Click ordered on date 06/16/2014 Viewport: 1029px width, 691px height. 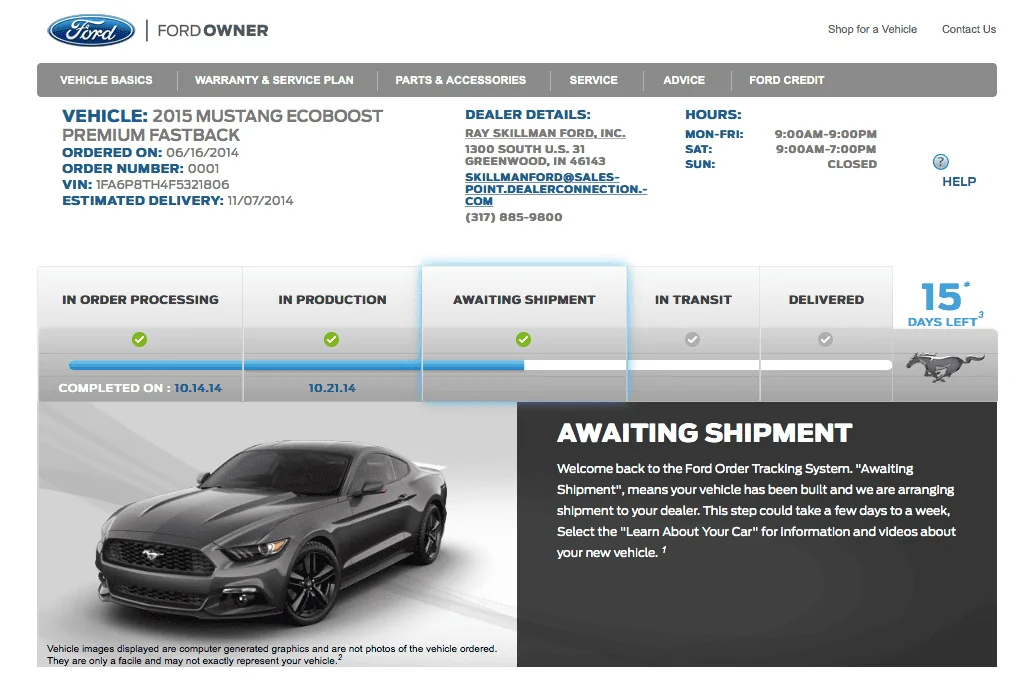202,153
